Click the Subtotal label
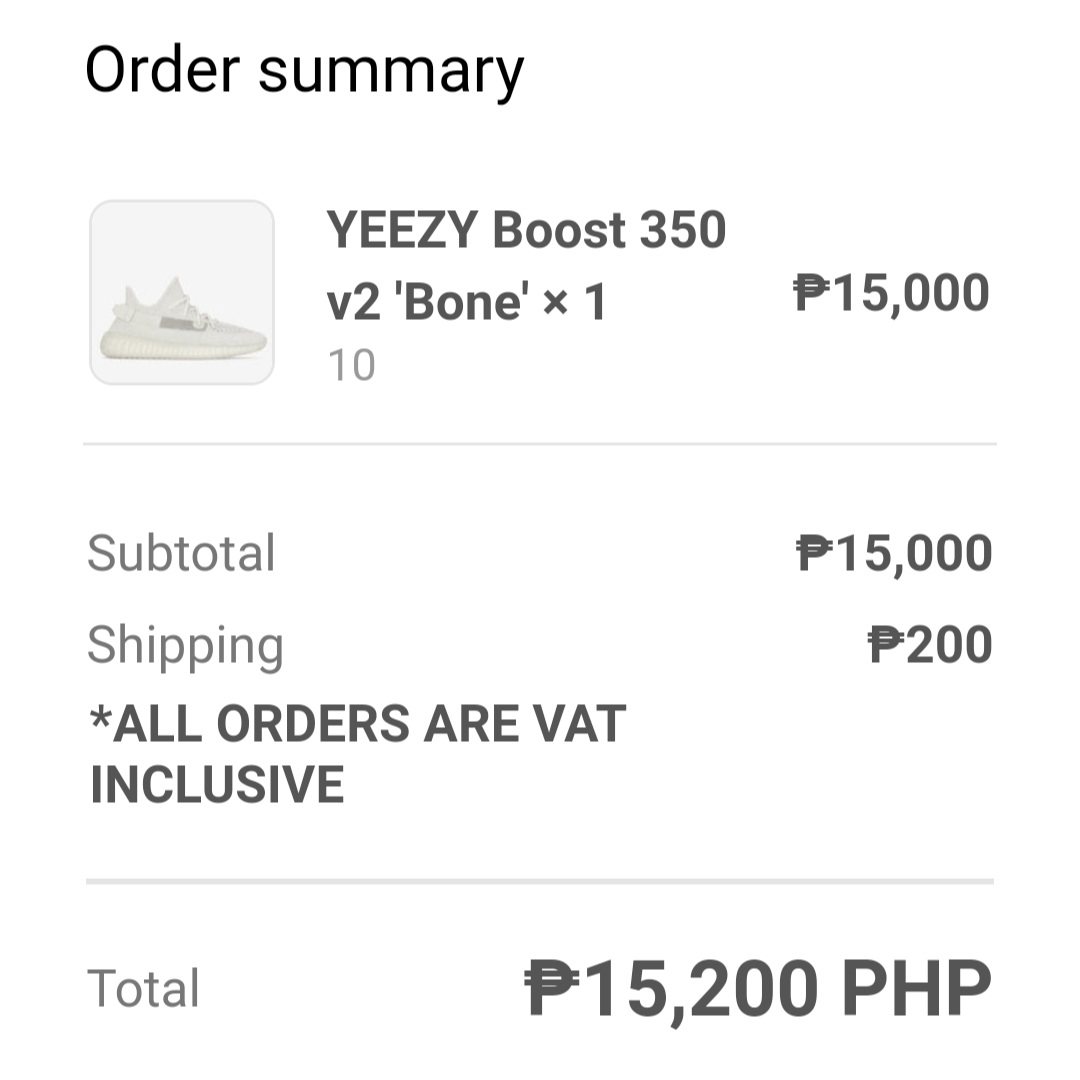This screenshot has height=1080, width=1080. pyautogui.click(x=181, y=553)
